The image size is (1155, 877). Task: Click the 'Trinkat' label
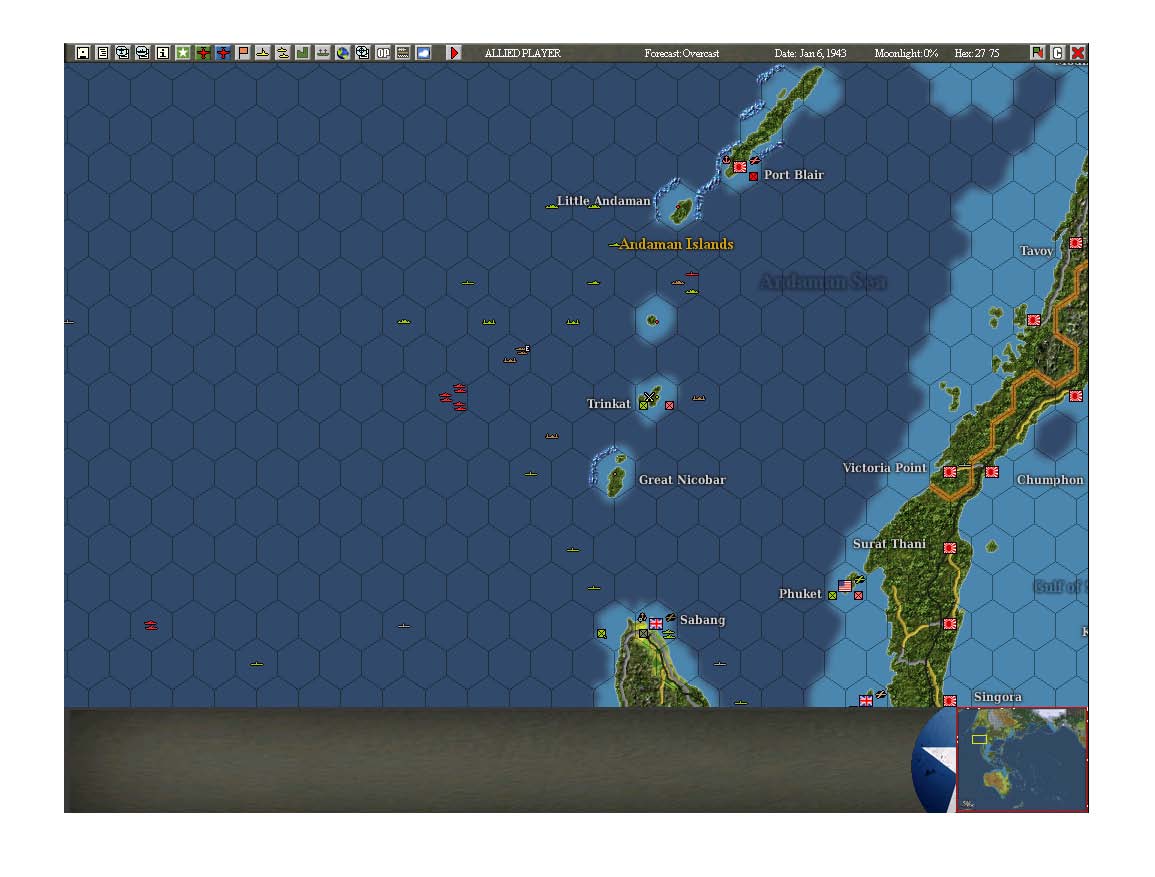[608, 404]
